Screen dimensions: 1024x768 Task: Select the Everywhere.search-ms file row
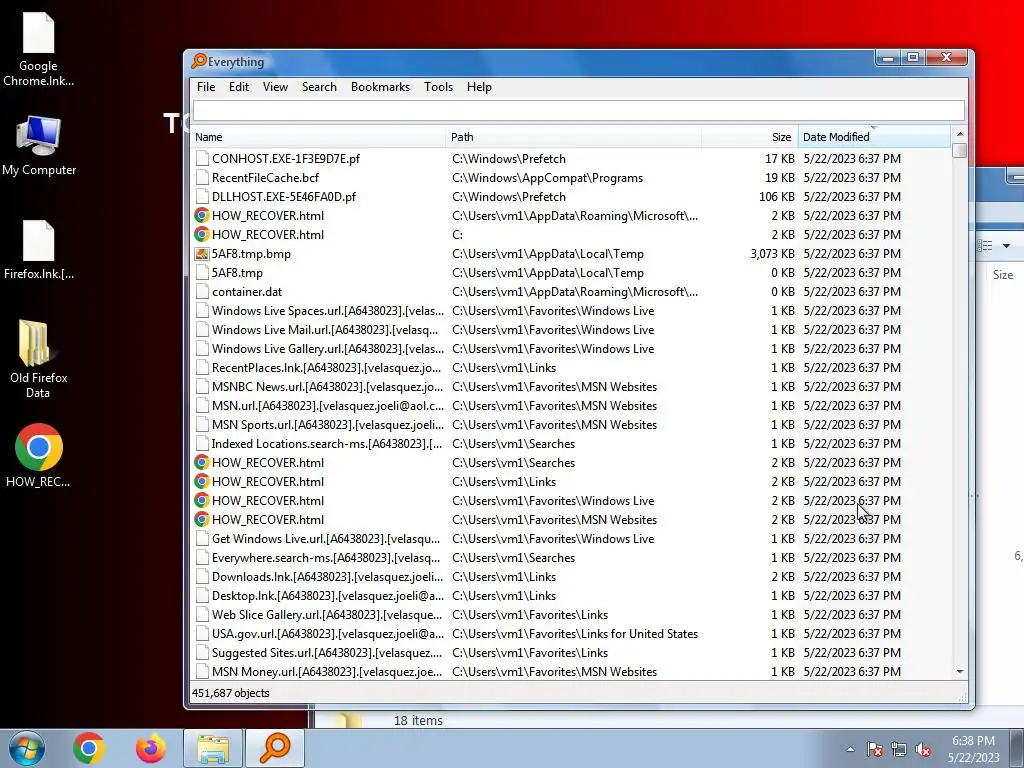click(x=571, y=558)
